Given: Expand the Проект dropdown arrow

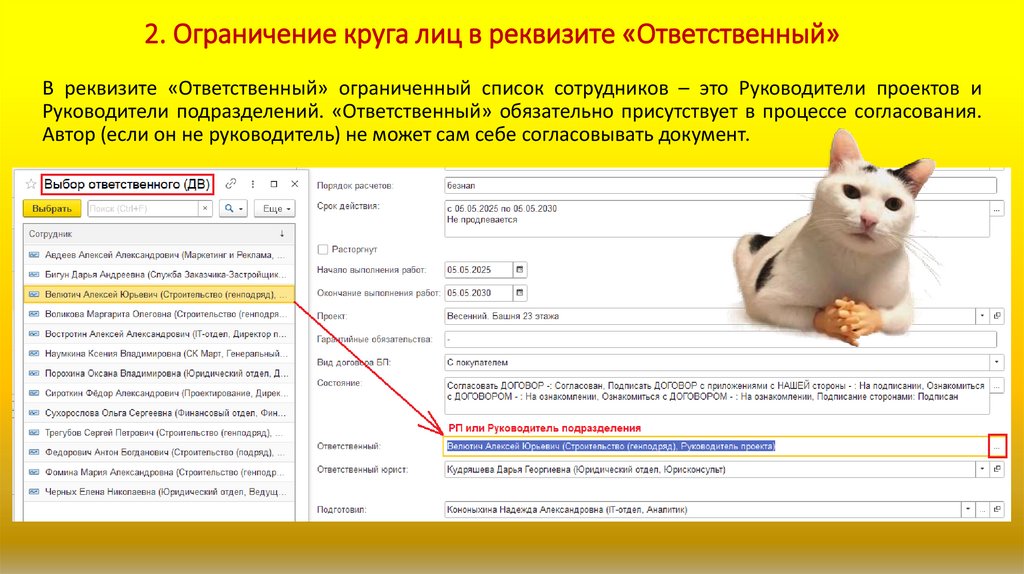Looking at the screenshot, I should coord(982,316).
